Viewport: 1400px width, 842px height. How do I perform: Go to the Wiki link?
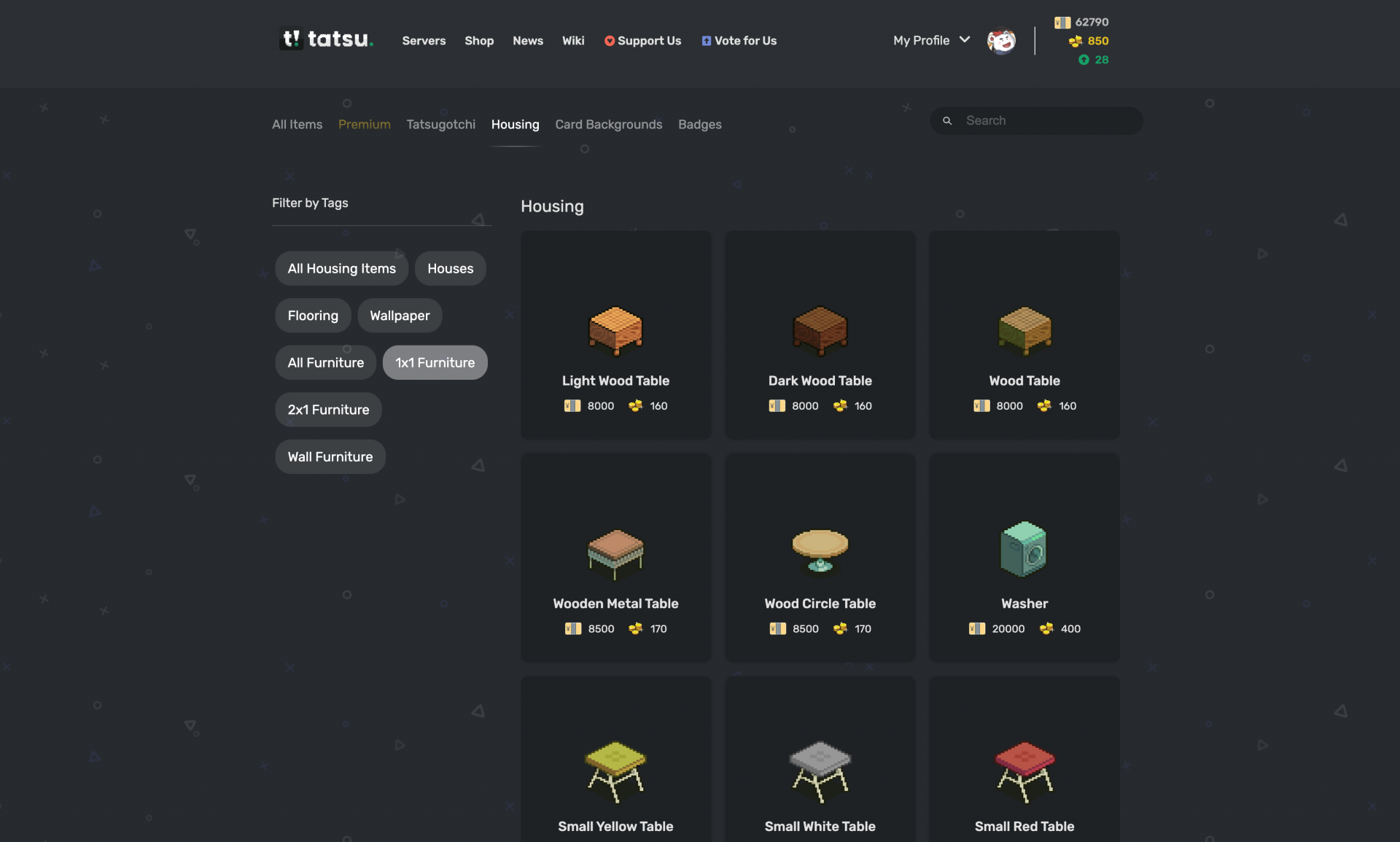(573, 41)
